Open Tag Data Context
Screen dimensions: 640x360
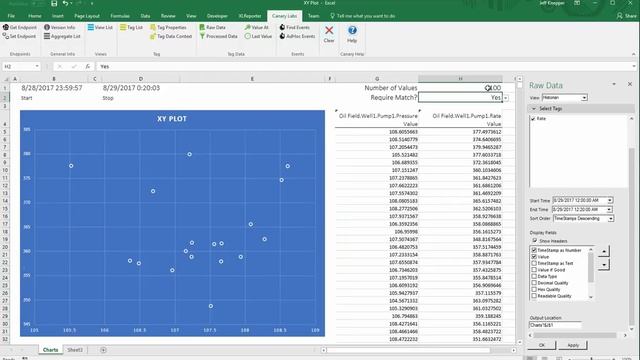[171, 36]
